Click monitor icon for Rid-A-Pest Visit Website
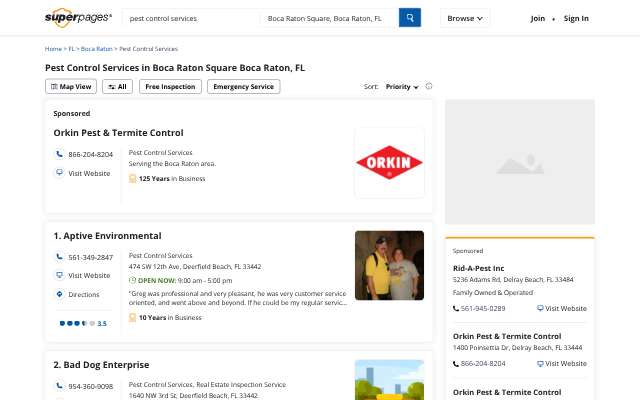 click(540, 308)
